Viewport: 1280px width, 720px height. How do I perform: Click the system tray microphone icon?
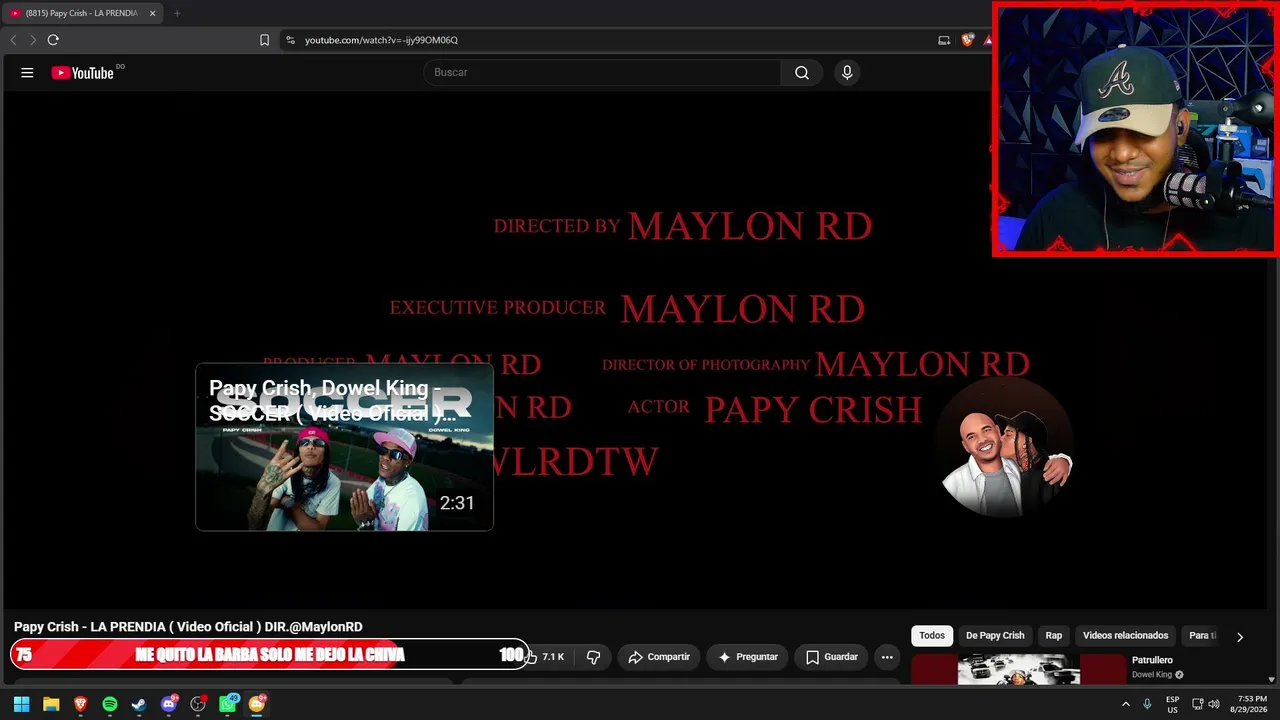tap(1147, 704)
